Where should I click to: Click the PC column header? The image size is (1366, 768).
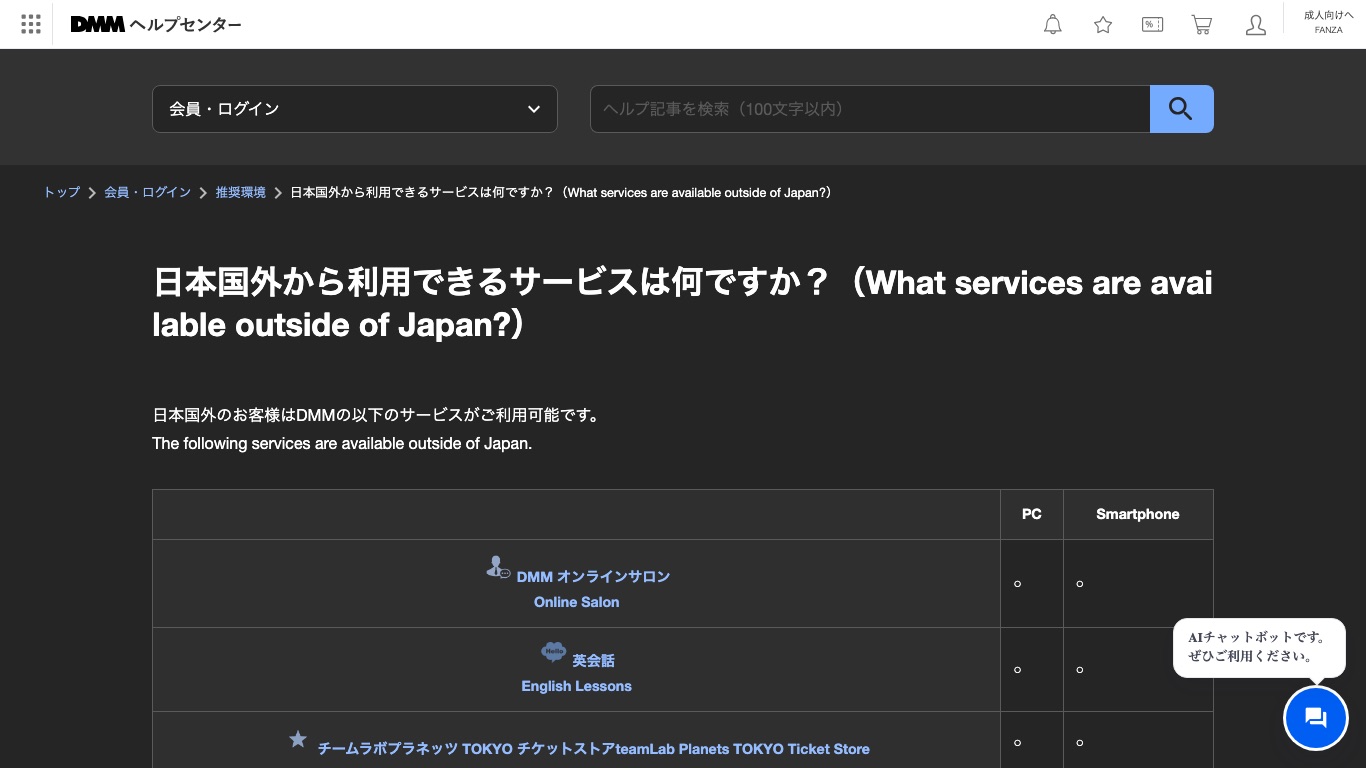point(1031,514)
